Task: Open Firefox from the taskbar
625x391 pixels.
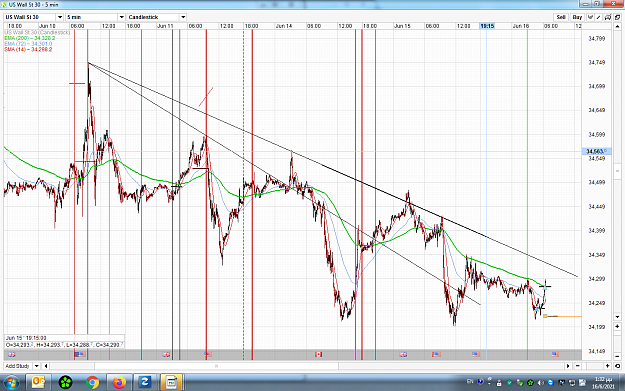Action: 119,383
